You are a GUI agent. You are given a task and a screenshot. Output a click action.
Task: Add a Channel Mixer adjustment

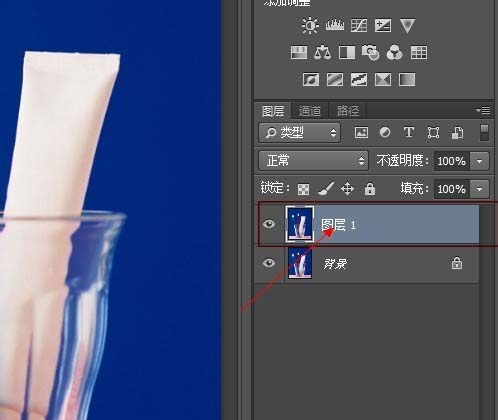(395, 53)
